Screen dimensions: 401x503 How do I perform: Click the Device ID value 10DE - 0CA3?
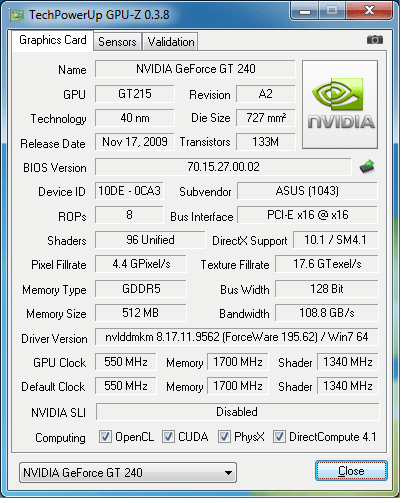tap(129, 191)
